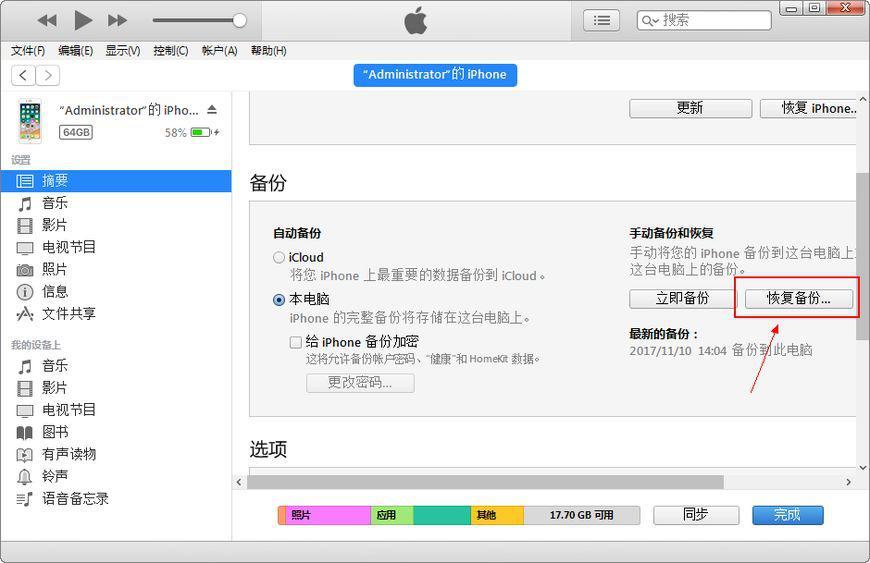870x563 pixels.
Task: Open the 编辑(E) menu
Action: 75,50
